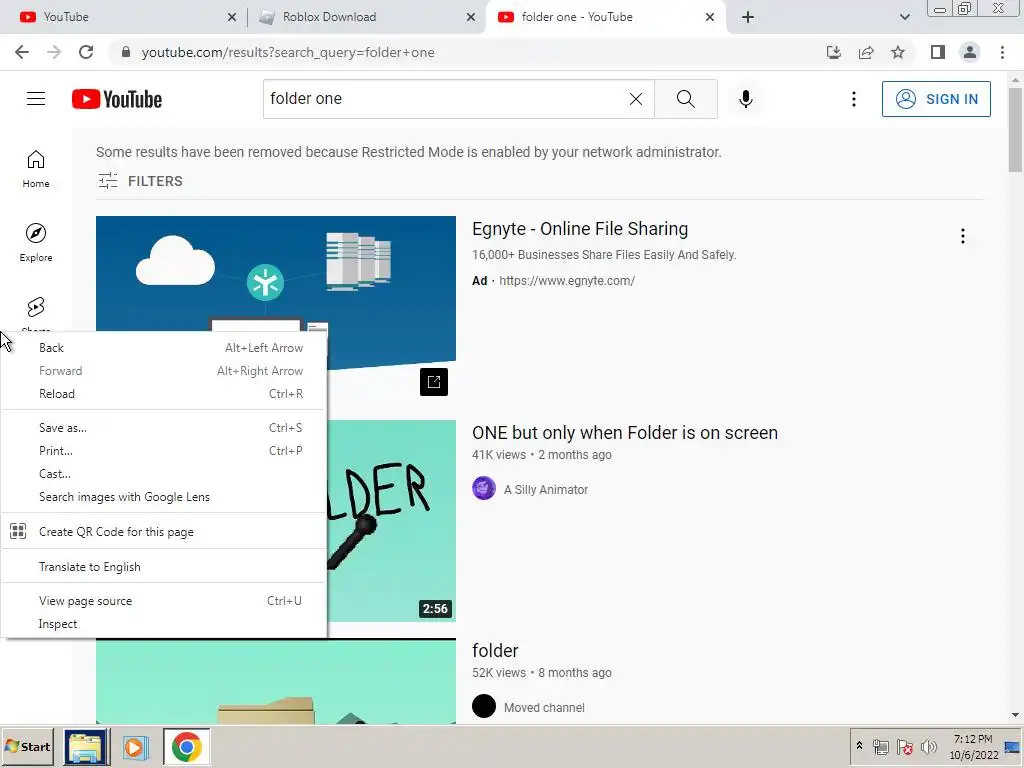1024x768 pixels.
Task: Click the install app icon in address bar
Action: click(x=833, y=52)
